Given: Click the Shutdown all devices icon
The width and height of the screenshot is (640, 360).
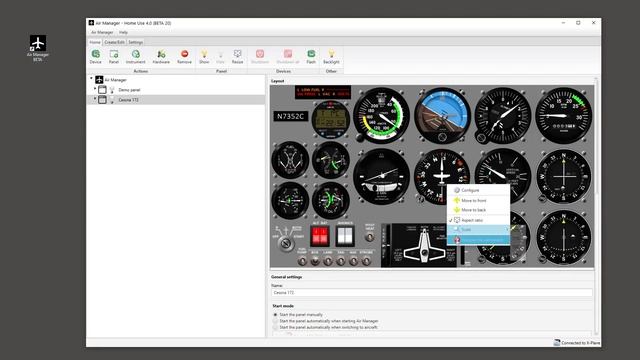Looking at the screenshot, I should pyautogui.click(x=288, y=54).
